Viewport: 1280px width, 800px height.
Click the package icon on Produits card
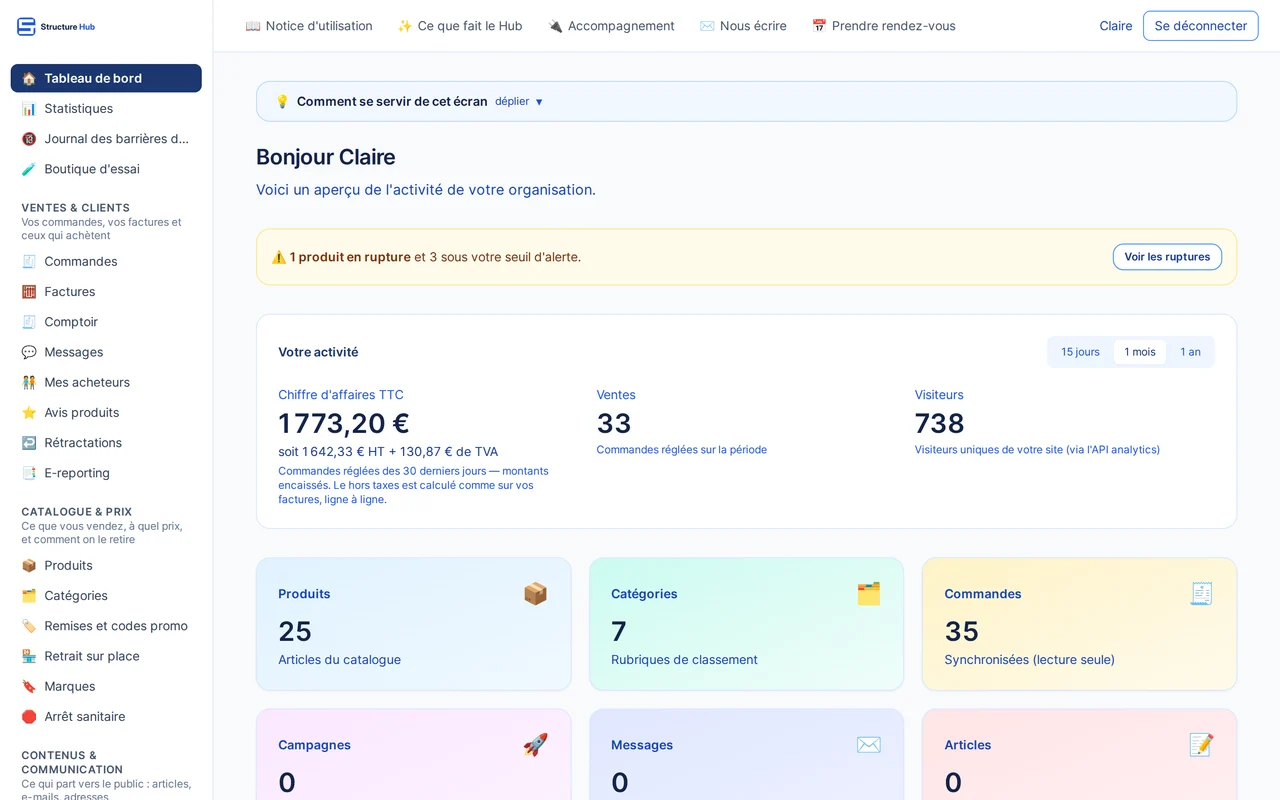pos(536,594)
